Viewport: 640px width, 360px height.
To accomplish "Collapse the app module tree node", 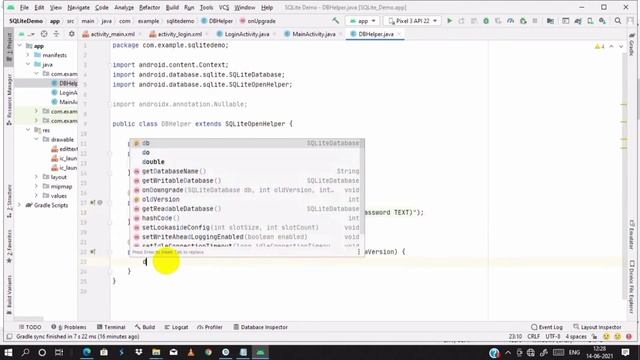I will click(x=20, y=46).
